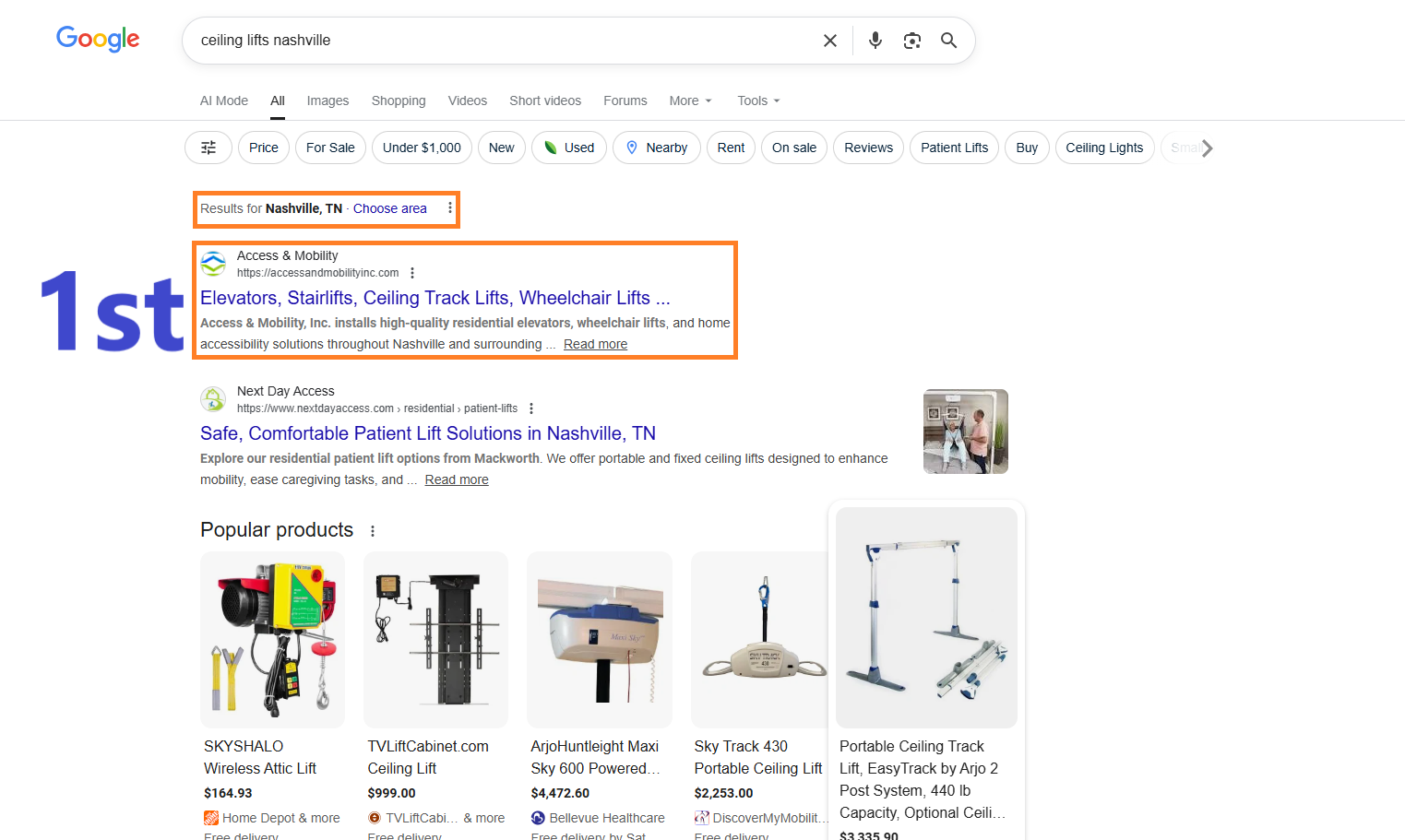Screen dimensions: 1405x840
Task: Click the Next Day Access site favicon
Action: [x=213, y=399]
